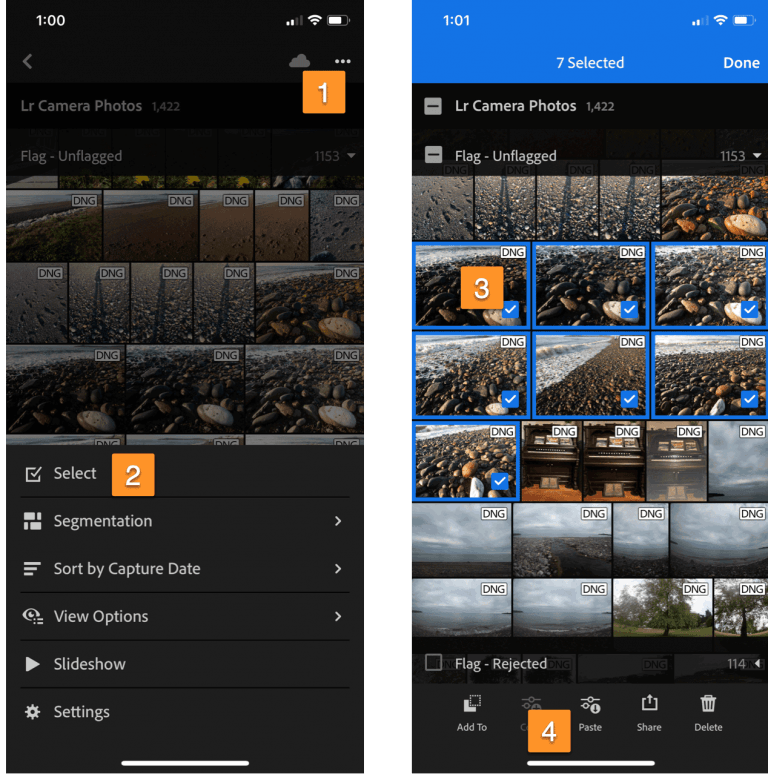The width and height of the screenshot is (768, 774).
Task: Expand the Sort by Capture Date chevron
Action: point(338,569)
